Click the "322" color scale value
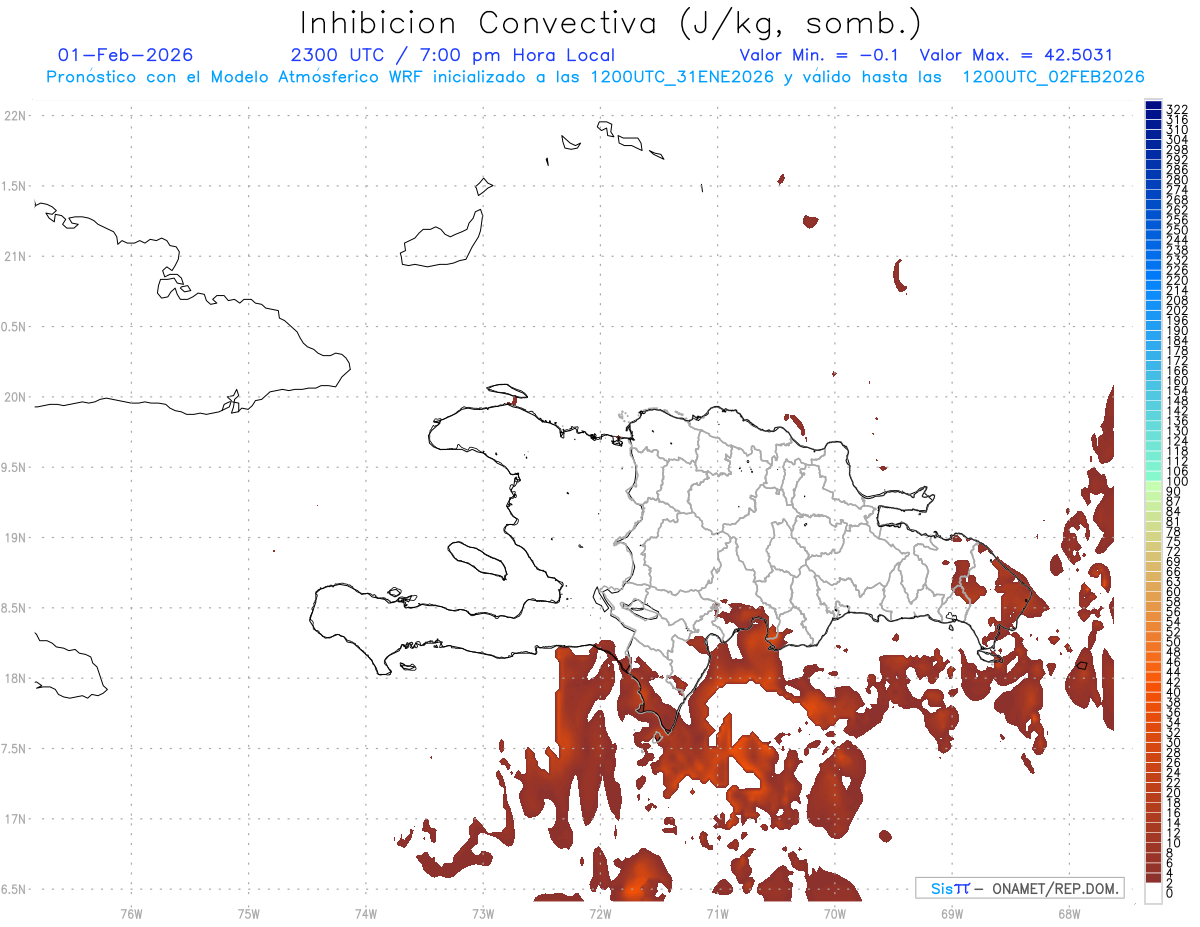 pyautogui.click(x=1176, y=109)
